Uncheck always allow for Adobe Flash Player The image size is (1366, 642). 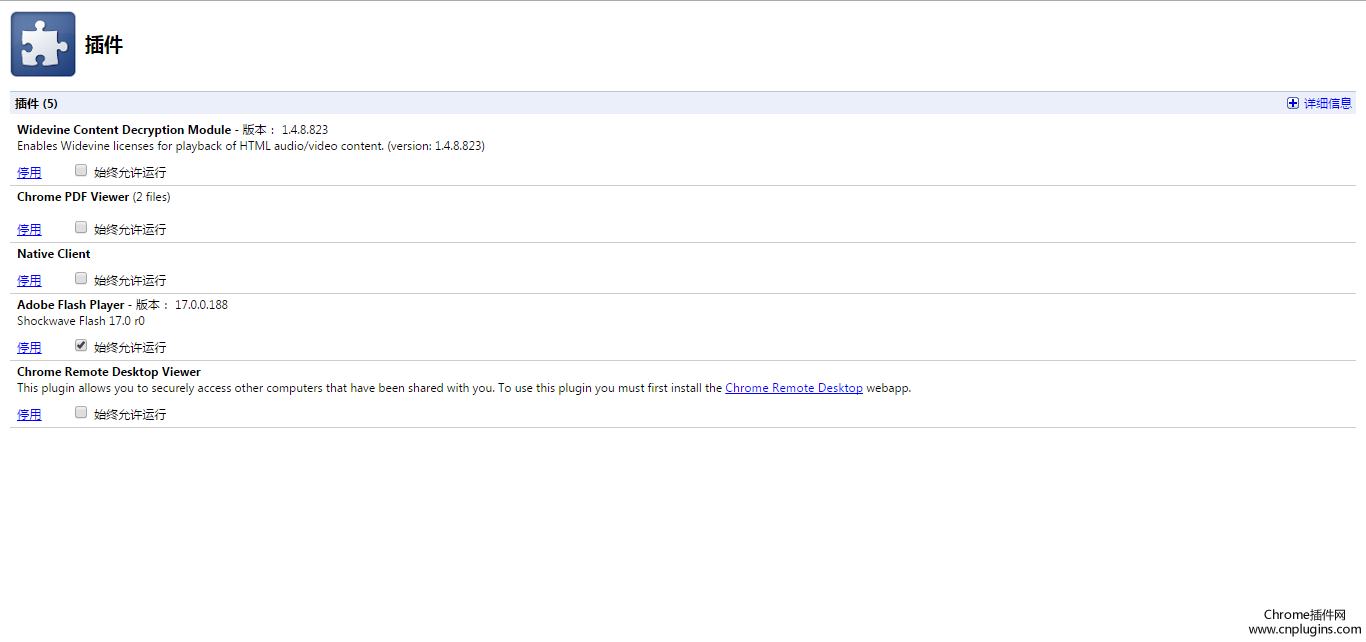coord(81,346)
